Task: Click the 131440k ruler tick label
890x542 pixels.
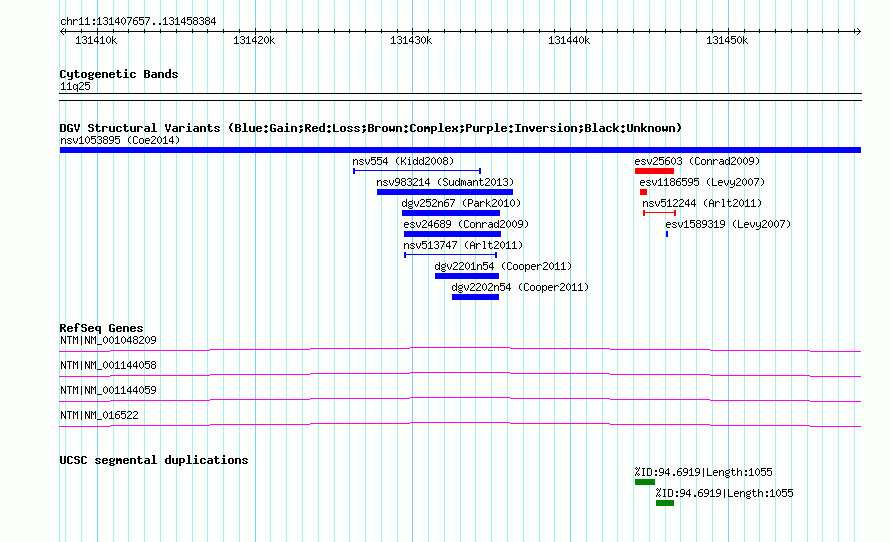Action: tap(569, 40)
